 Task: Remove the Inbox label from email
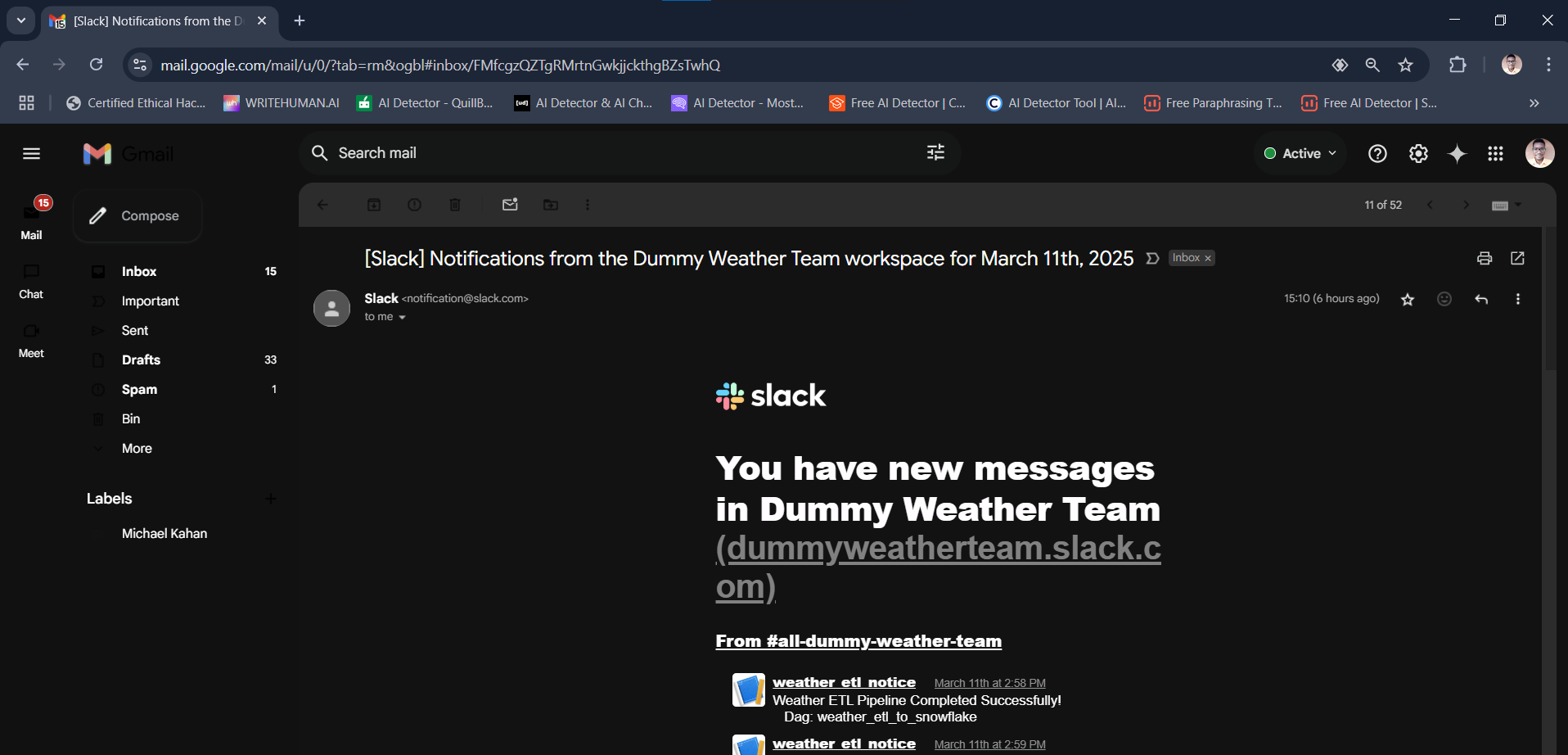pos(1208,258)
